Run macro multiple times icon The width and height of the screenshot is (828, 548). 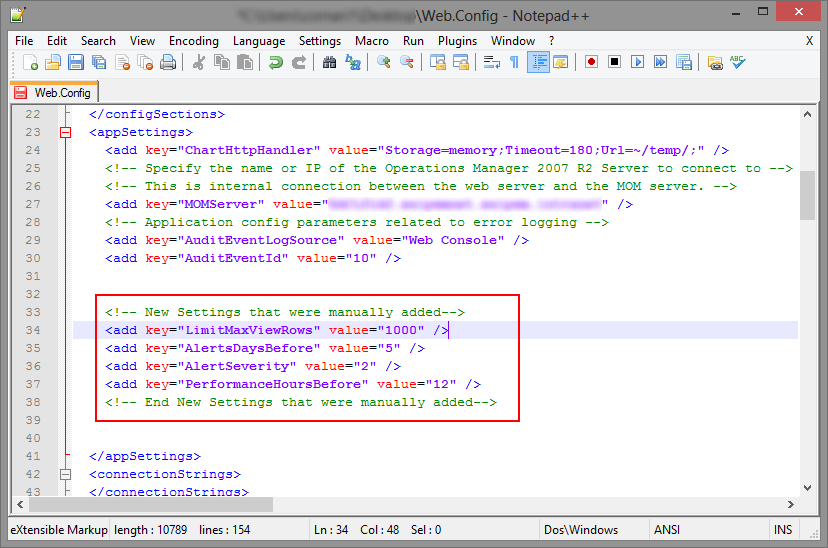coord(661,62)
